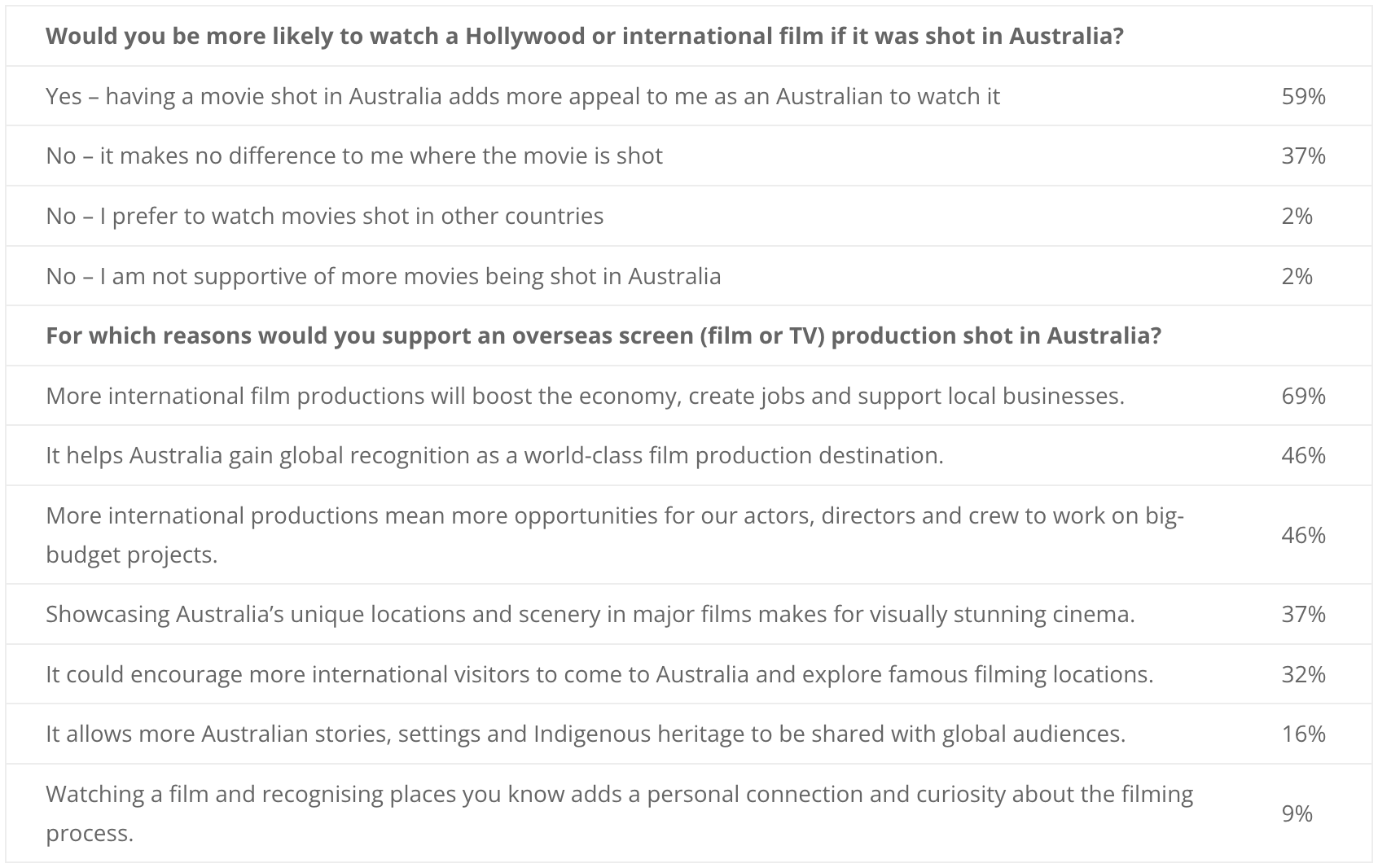Select 'encourage more international visitors' row text
Viewport: 1378px width, 868px height.
tap(599, 674)
